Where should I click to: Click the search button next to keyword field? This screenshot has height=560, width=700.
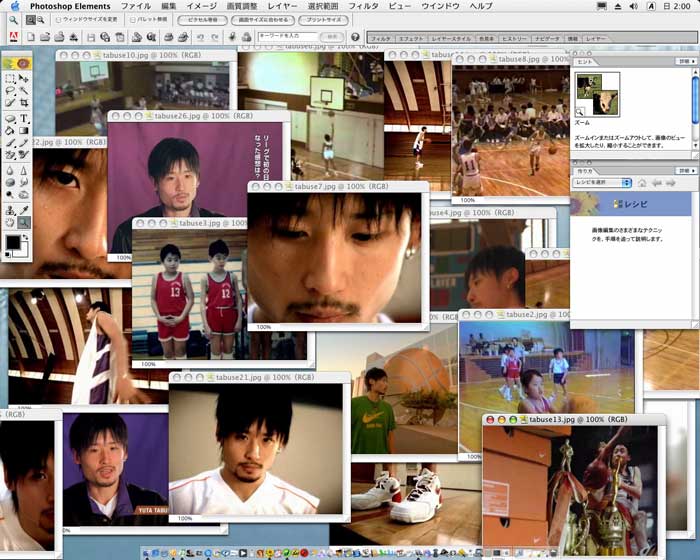click(332, 37)
